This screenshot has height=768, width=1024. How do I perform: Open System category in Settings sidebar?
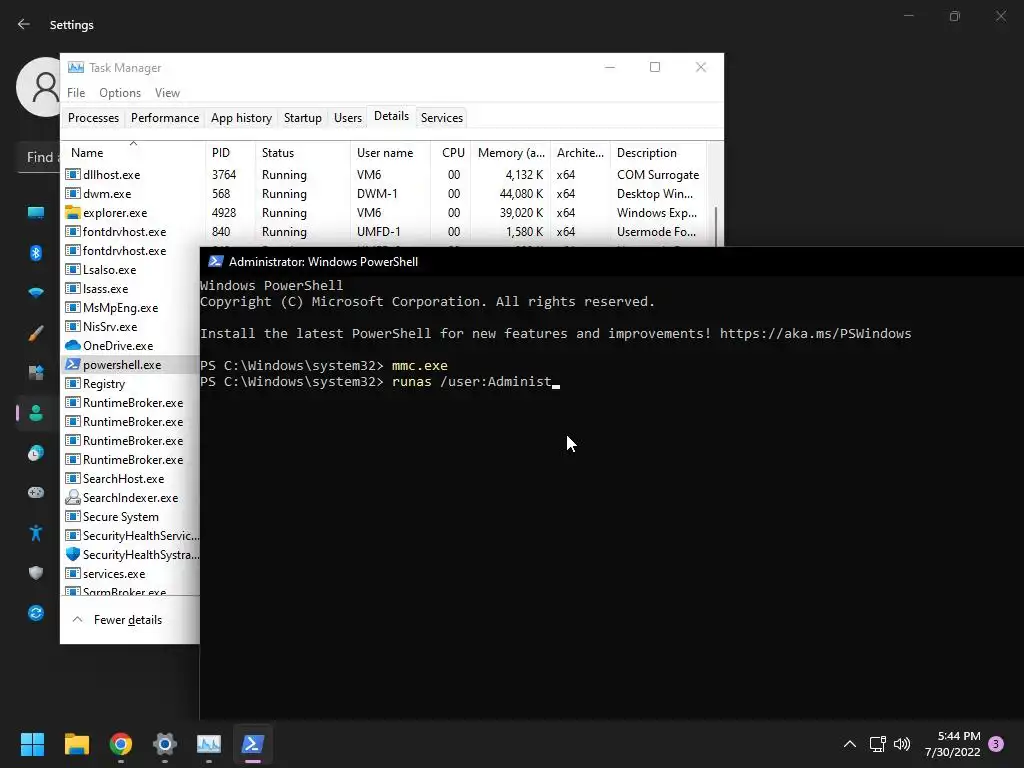click(x=36, y=212)
